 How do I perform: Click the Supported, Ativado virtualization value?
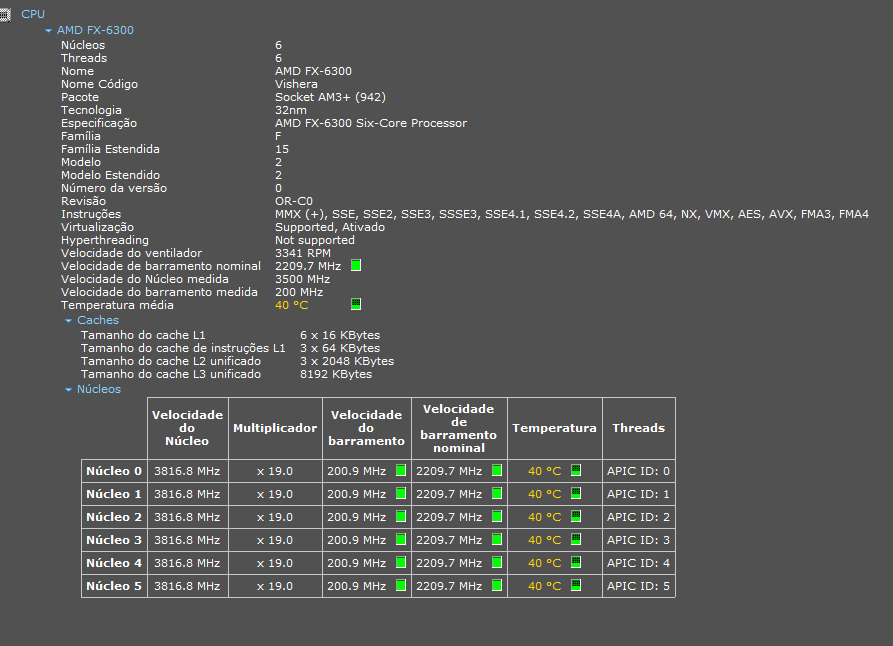coord(330,227)
